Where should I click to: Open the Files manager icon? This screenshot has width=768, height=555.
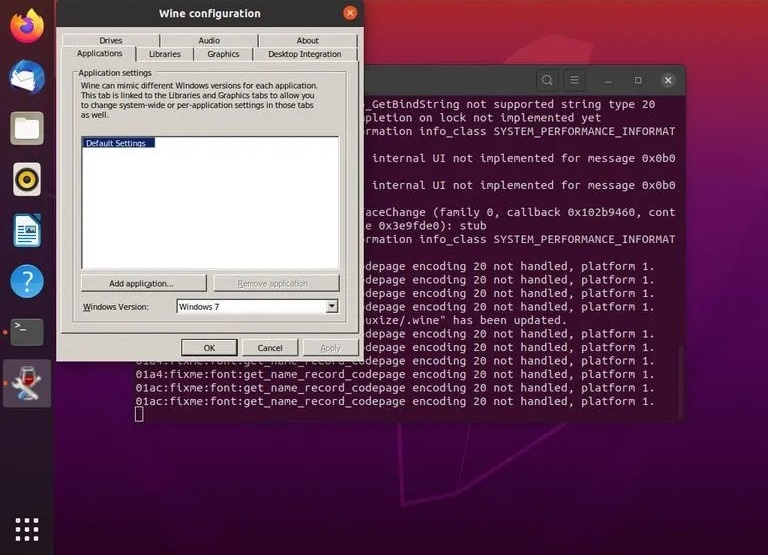pos(27,128)
